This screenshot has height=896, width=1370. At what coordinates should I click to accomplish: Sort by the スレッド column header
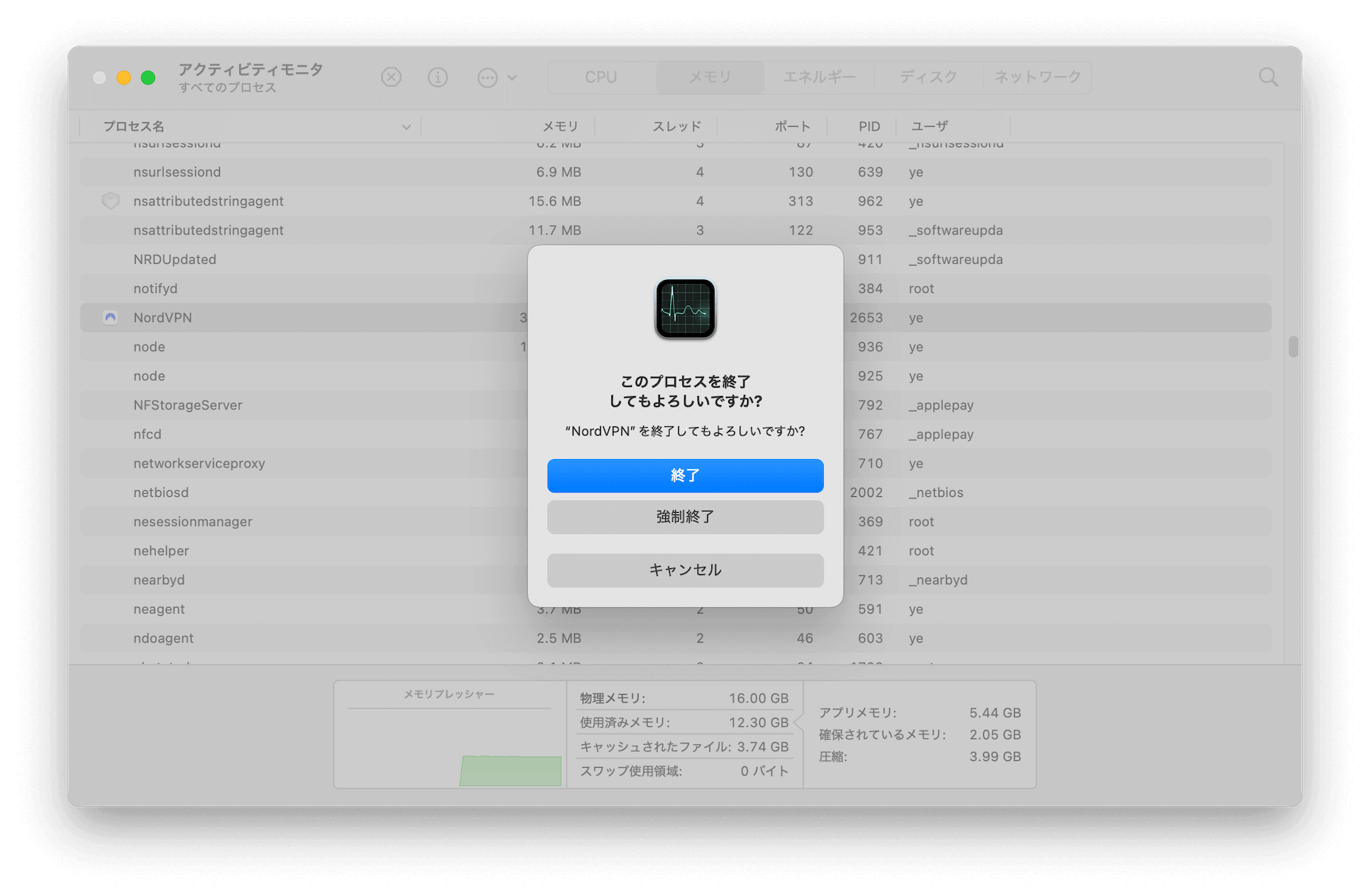(656, 127)
